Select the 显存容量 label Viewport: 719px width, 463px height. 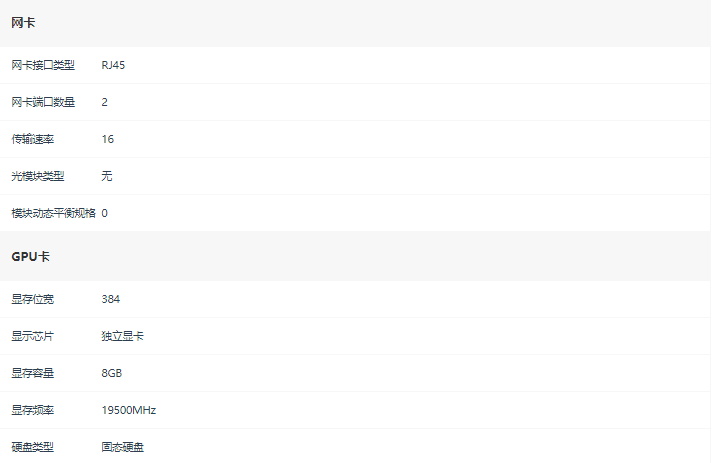33,373
